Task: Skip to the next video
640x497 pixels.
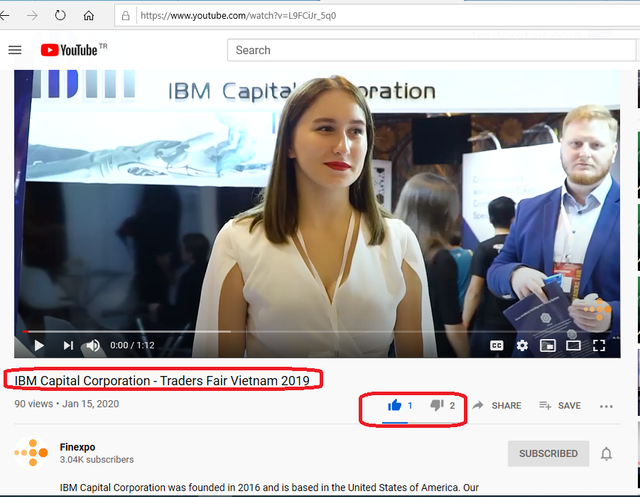Action: tap(68, 346)
